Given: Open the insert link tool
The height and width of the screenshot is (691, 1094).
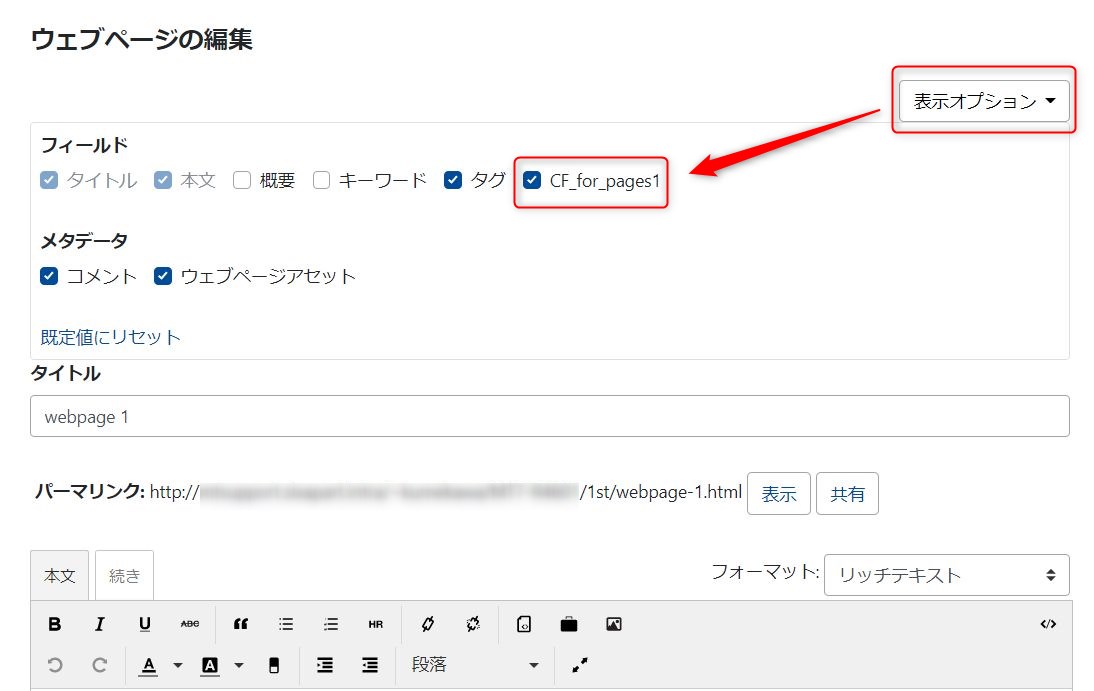Looking at the screenshot, I should click(427, 623).
